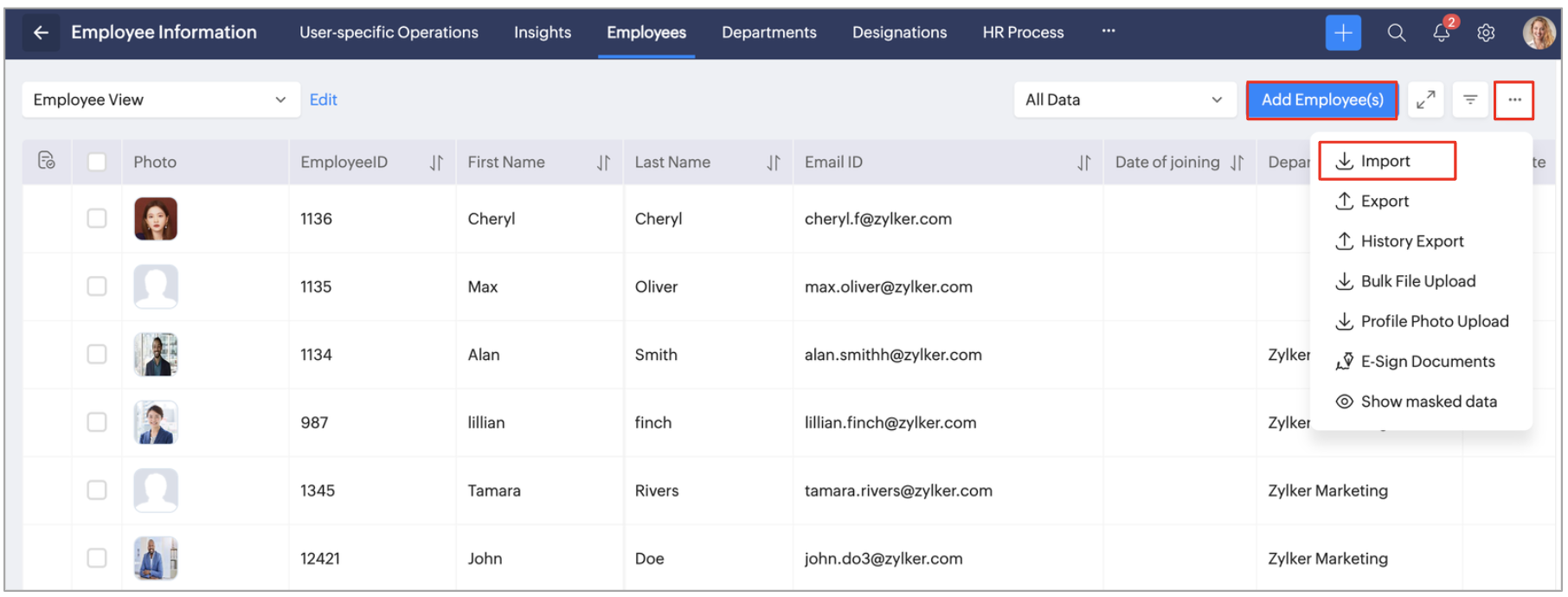The image size is (1568, 597).
Task: Open the notifications bell
Action: [1441, 33]
